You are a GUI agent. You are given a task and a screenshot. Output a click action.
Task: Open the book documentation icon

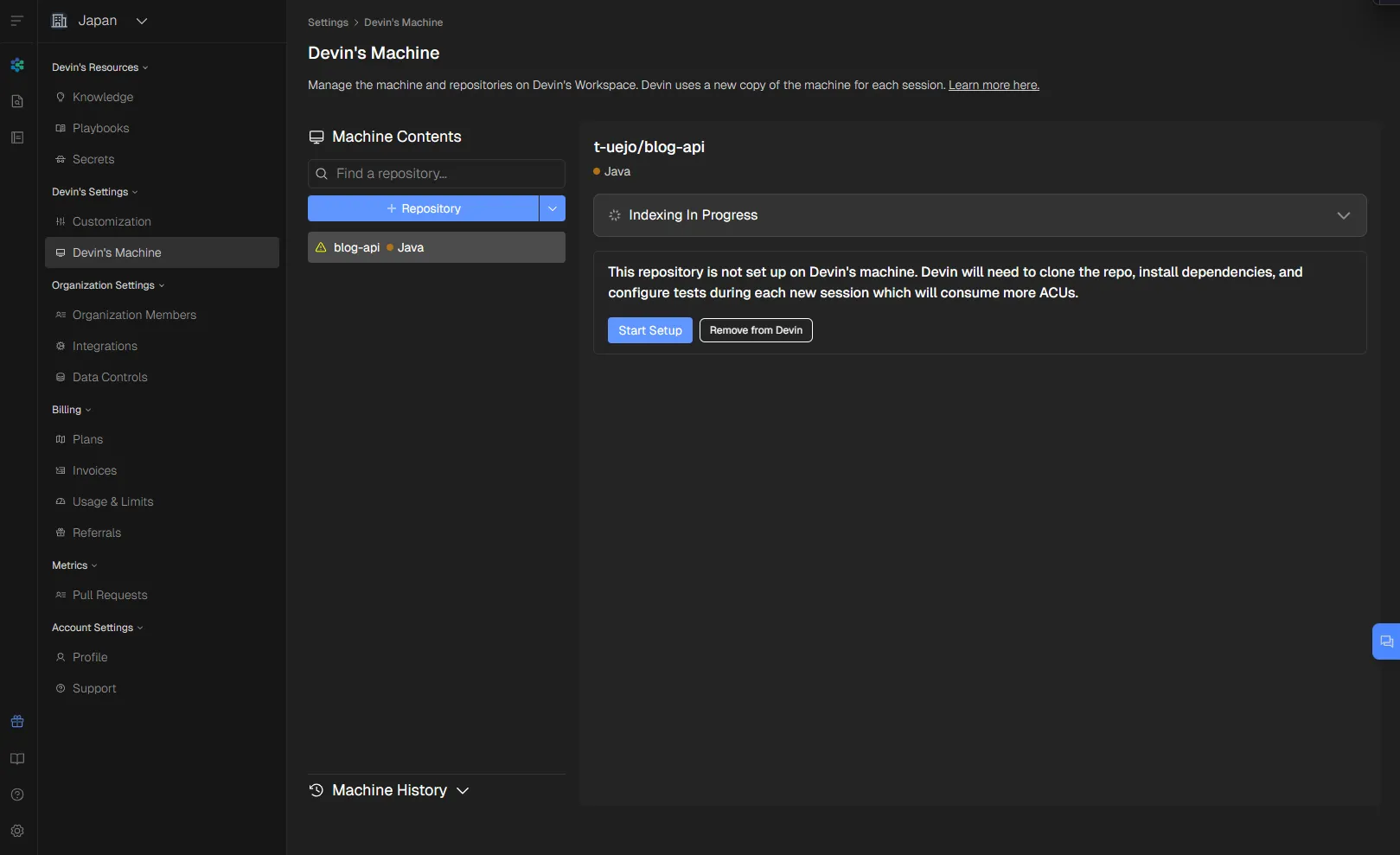17,759
